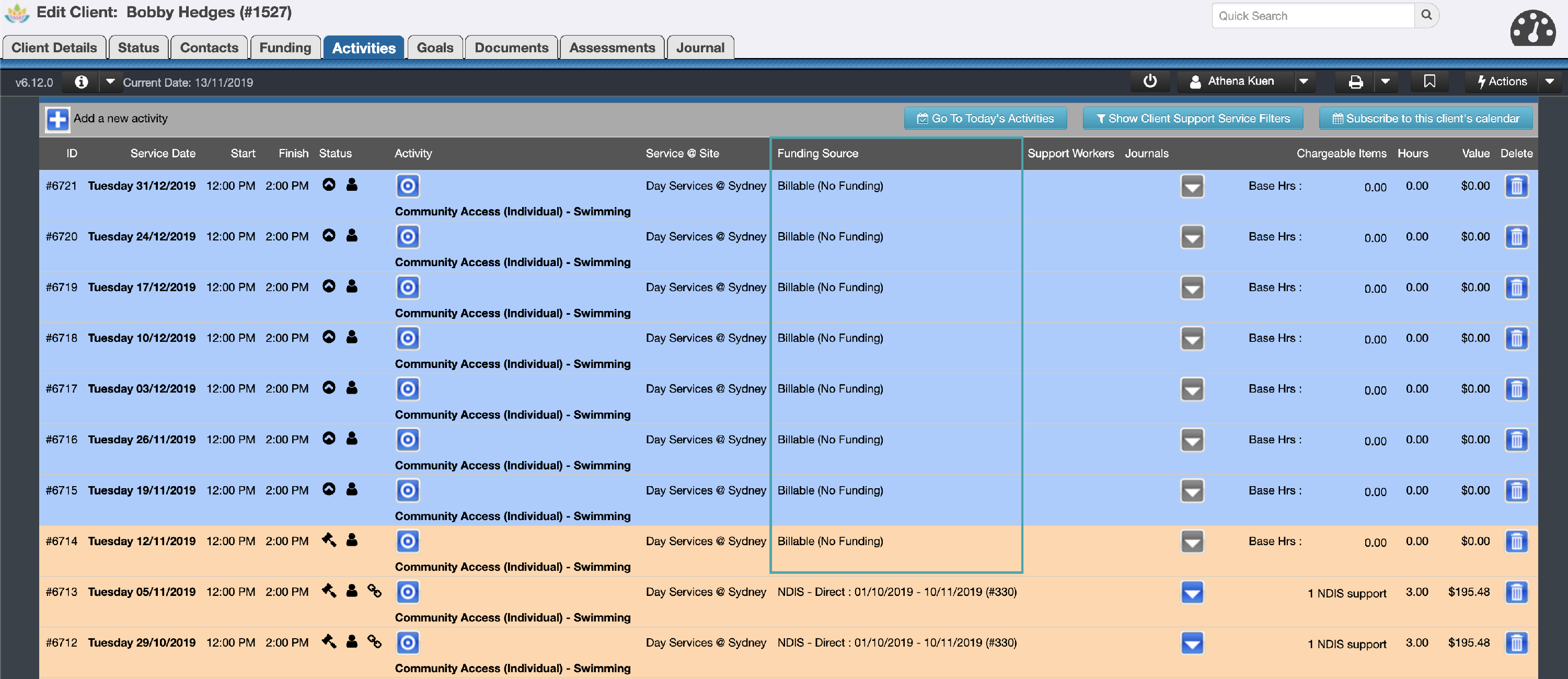
Task: Click the bookmark icon in toolbar
Action: [1429, 82]
